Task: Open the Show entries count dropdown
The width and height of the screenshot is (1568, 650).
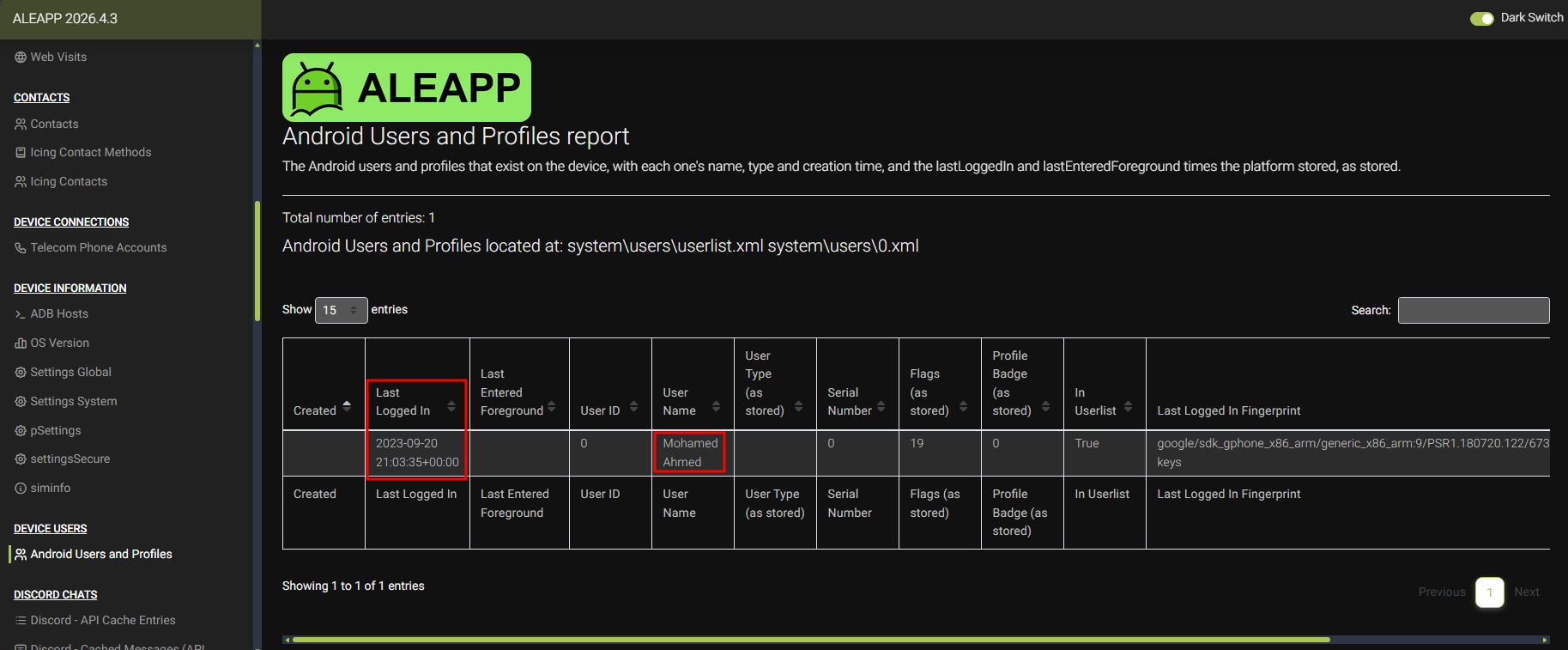Action: 342,310
